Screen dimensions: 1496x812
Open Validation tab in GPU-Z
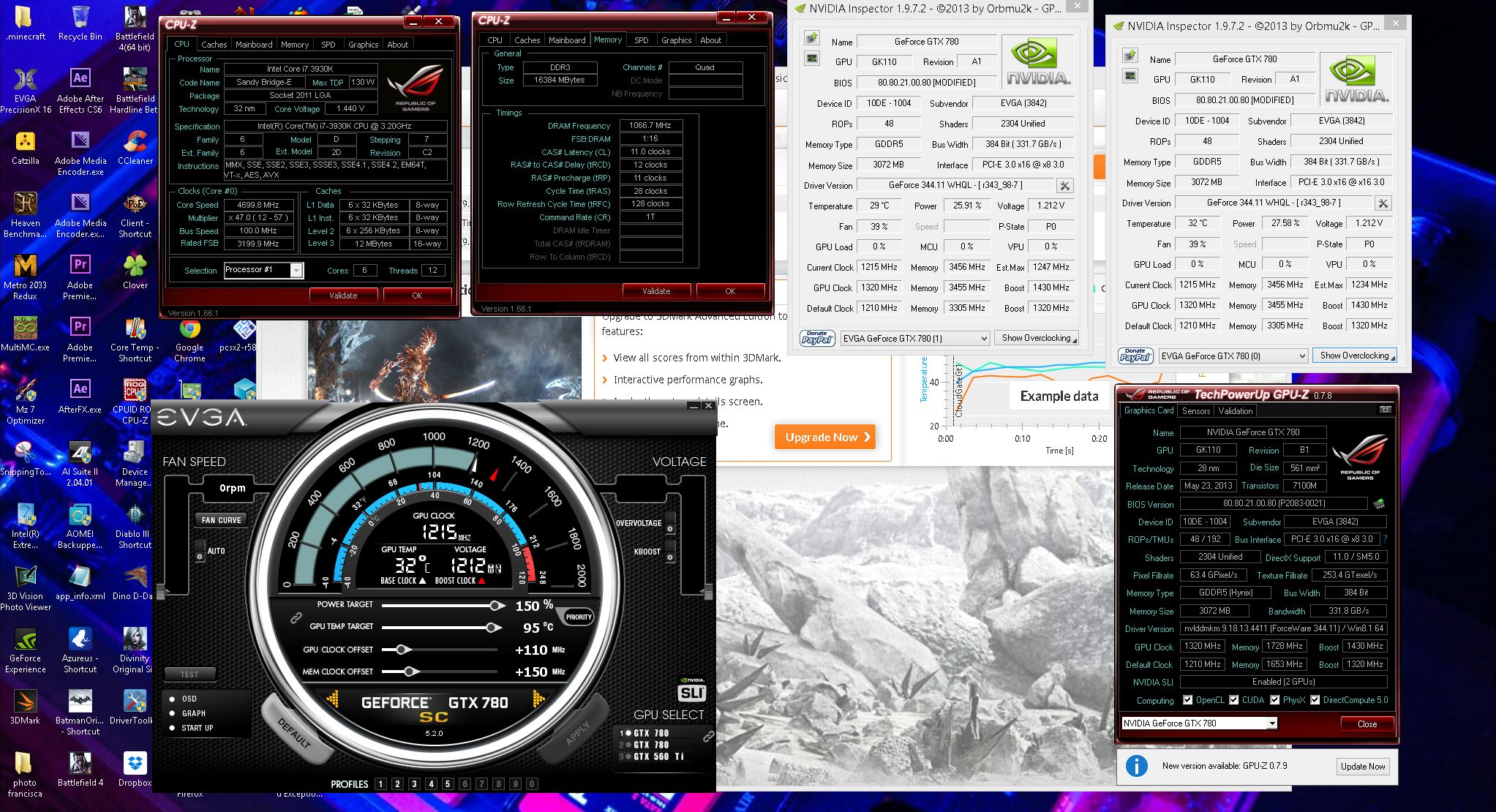(x=1236, y=411)
